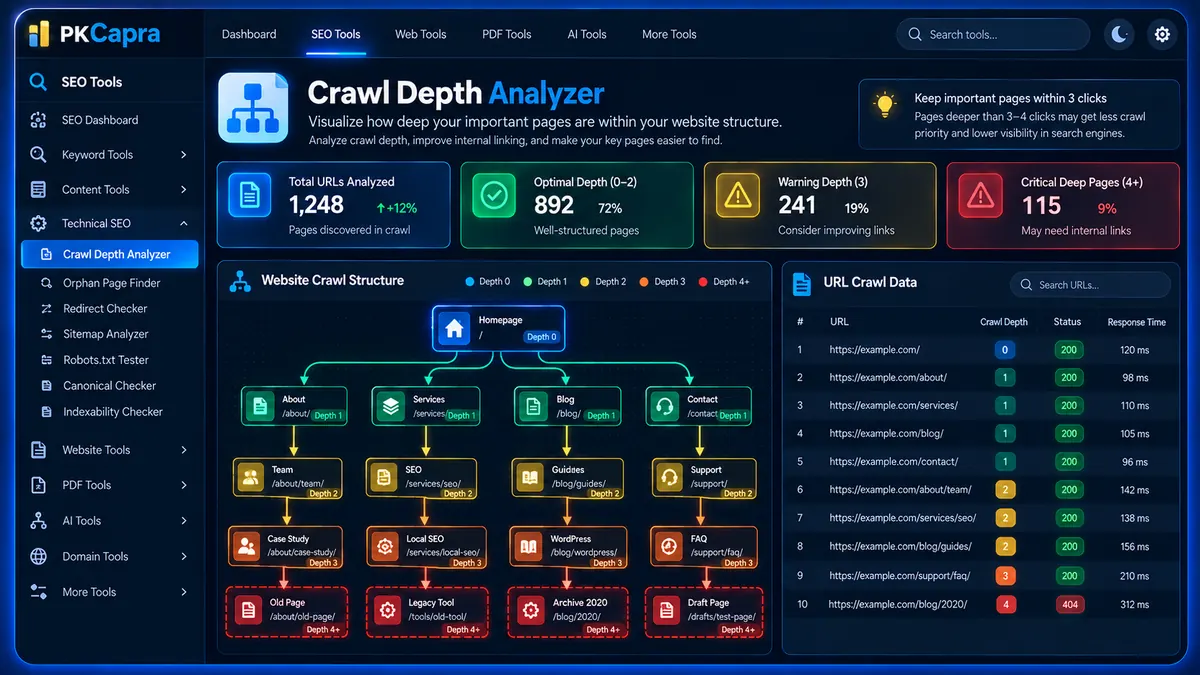The width and height of the screenshot is (1200, 675).
Task: Select the About node icon
Action: click(260, 406)
